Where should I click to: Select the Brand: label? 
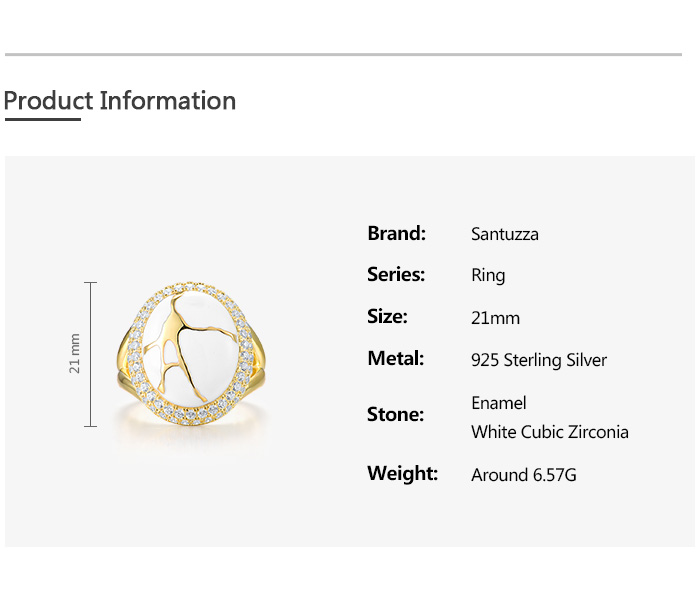coord(396,233)
